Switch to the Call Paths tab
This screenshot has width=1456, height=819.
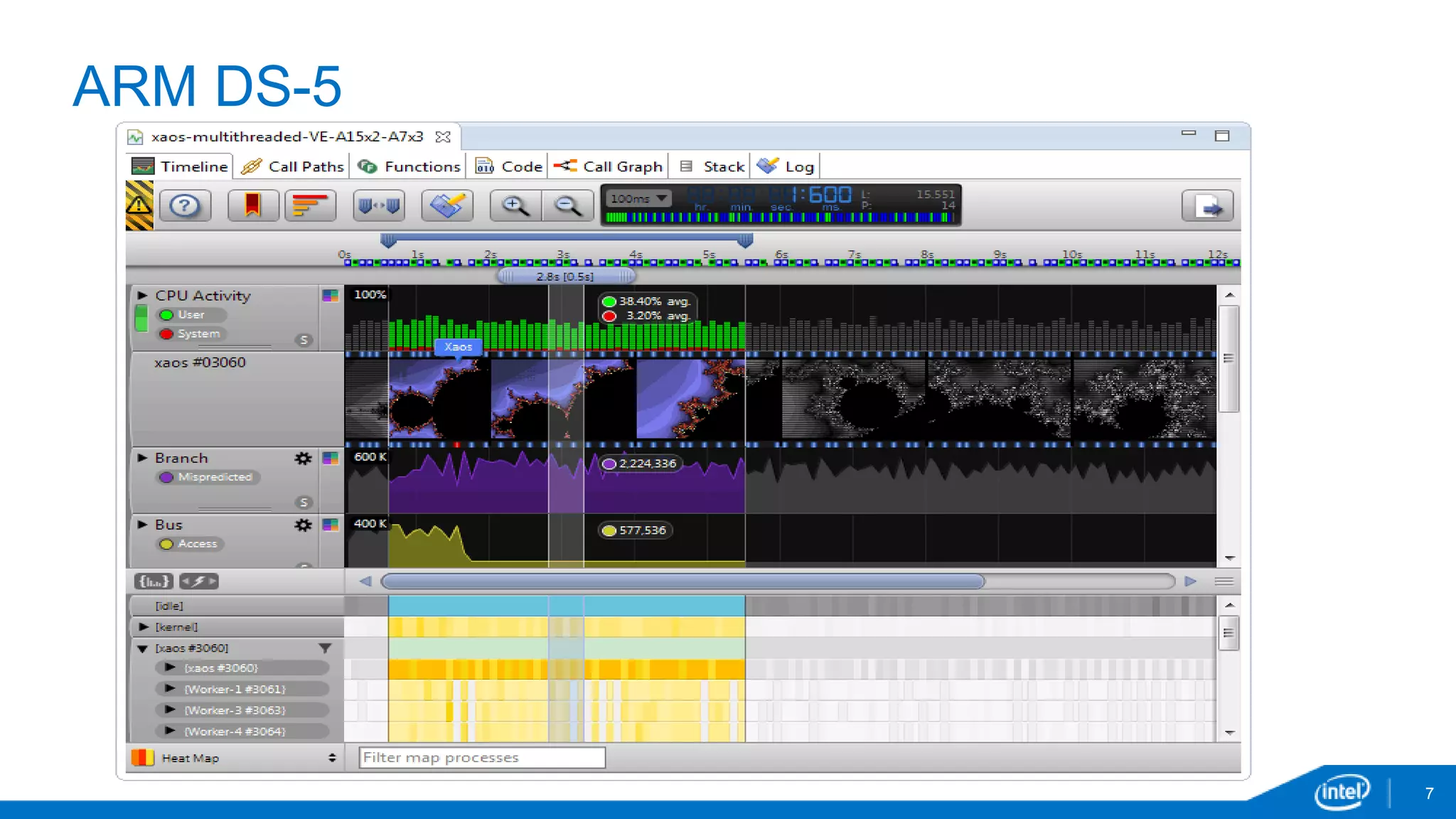[x=293, y=166]
